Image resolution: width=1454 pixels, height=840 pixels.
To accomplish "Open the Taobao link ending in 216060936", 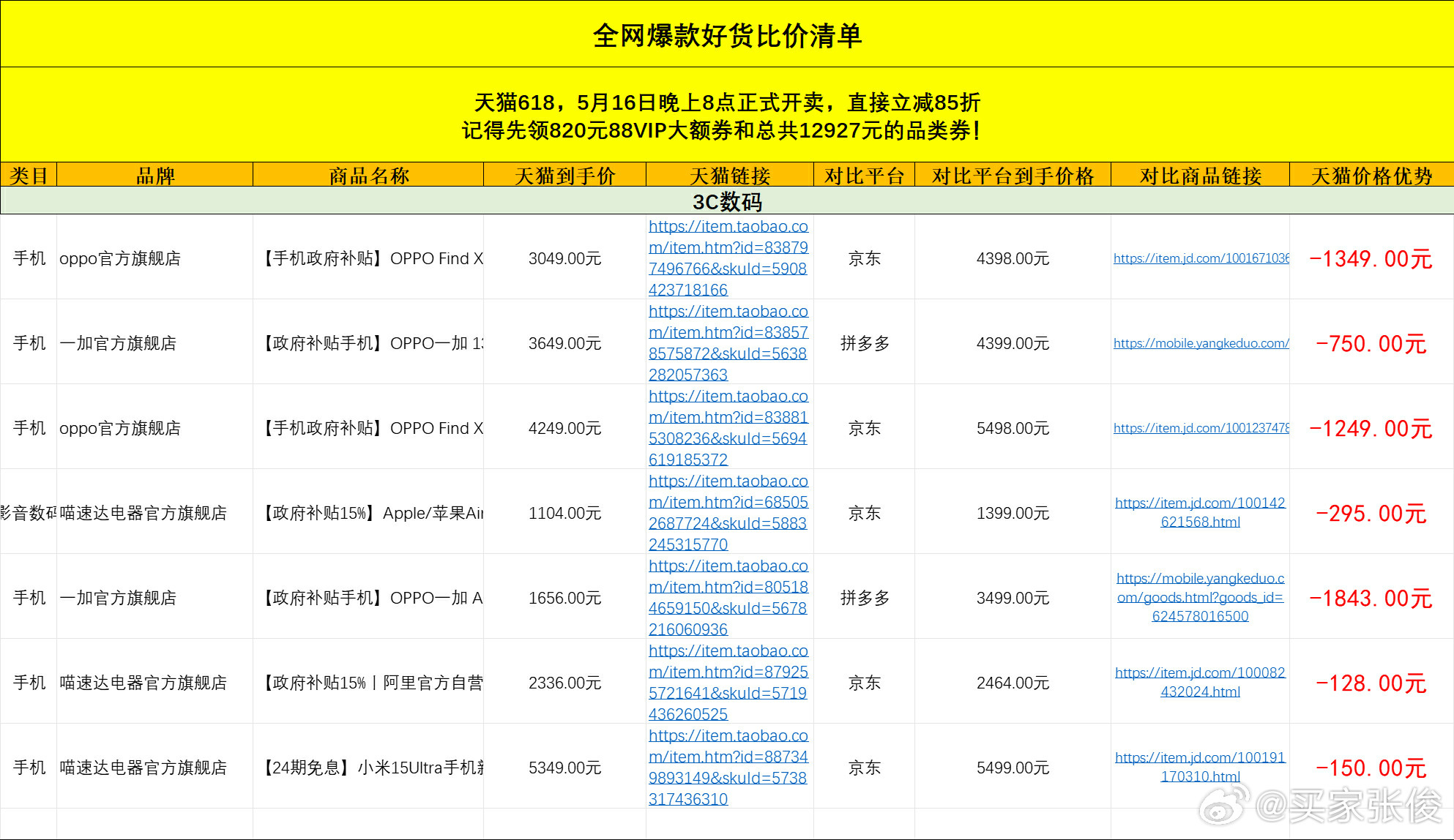I will 728,597.
